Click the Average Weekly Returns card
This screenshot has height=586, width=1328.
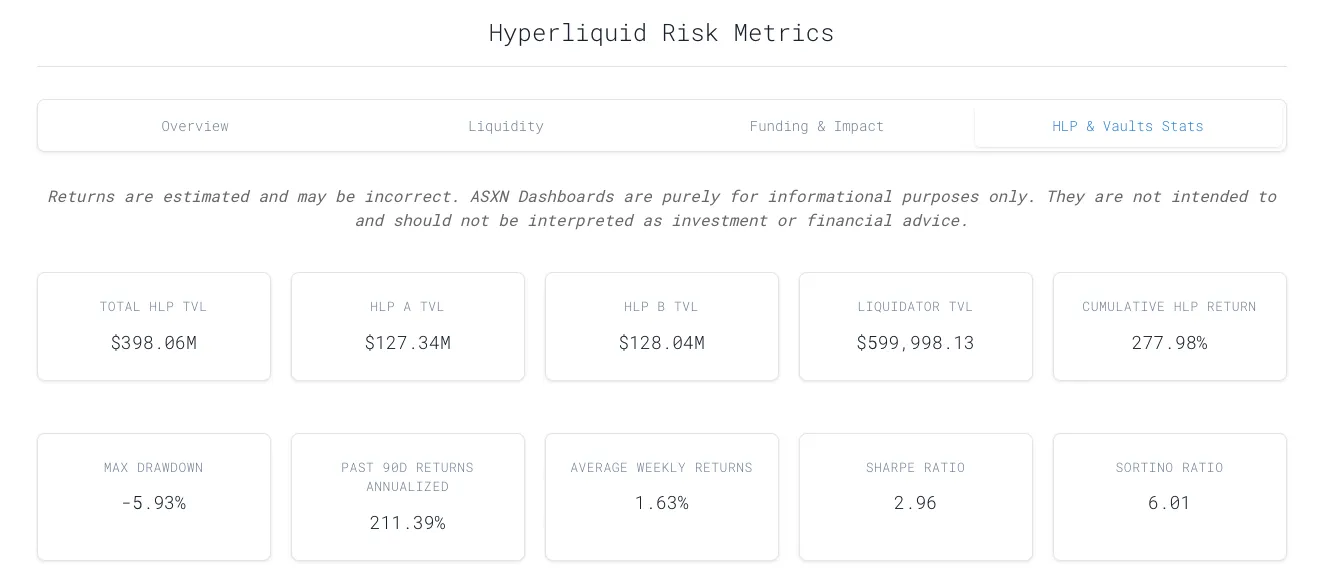tap(662, 496)
